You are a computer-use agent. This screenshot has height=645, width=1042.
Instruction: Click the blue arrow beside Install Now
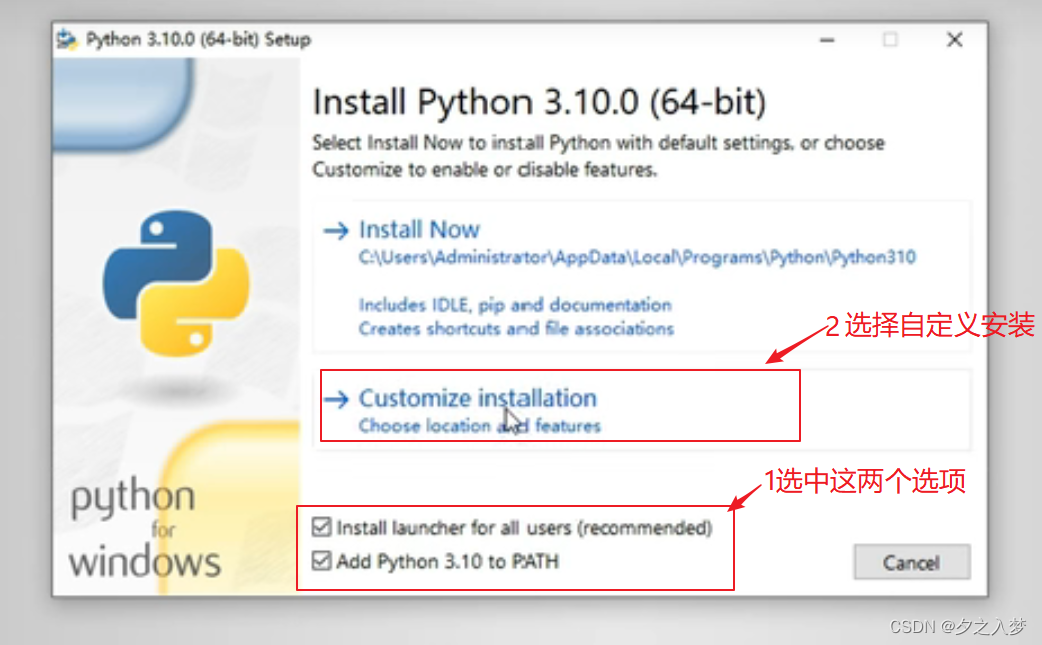pos(335,229)
